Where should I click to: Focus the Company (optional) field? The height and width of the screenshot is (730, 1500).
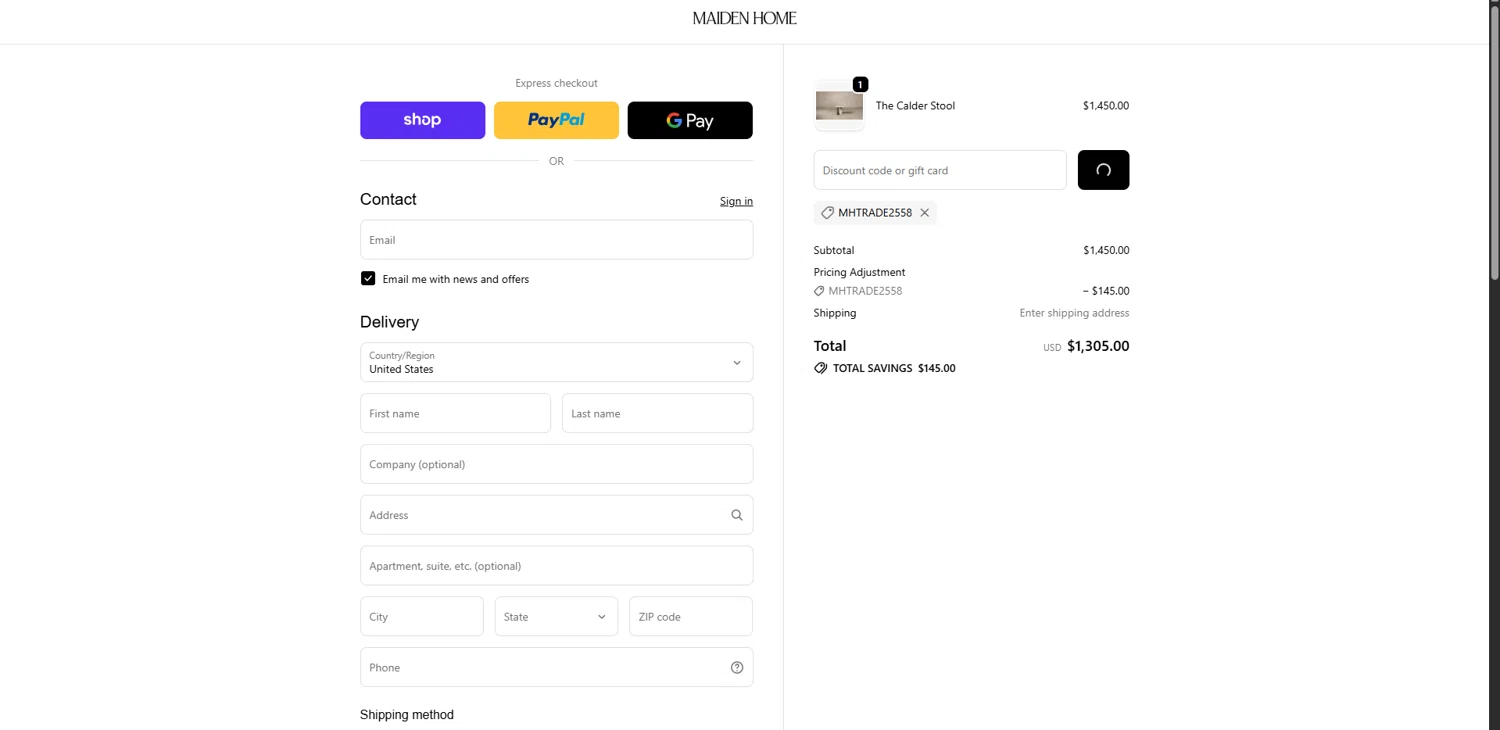(556, 464)
